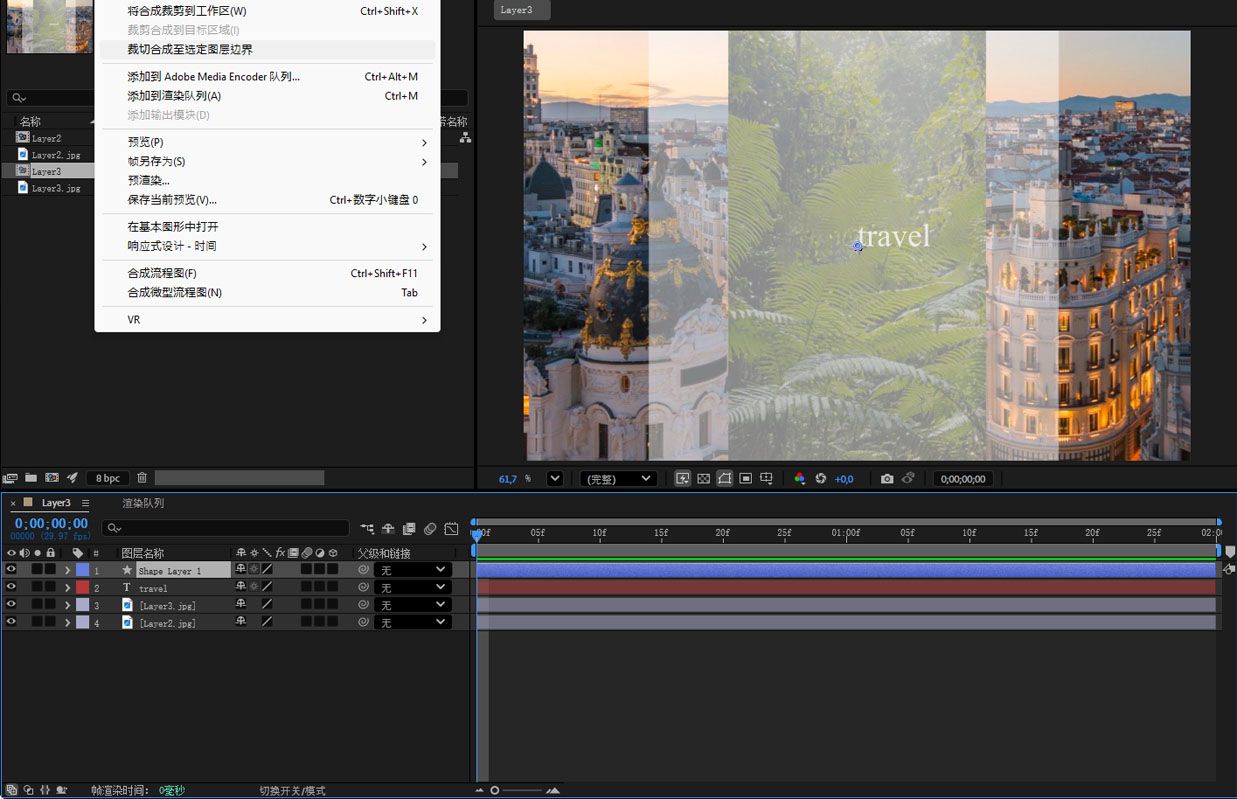Choose 'Add to Render Queue' menu item
1237x799 pixels.
point(174,96)
